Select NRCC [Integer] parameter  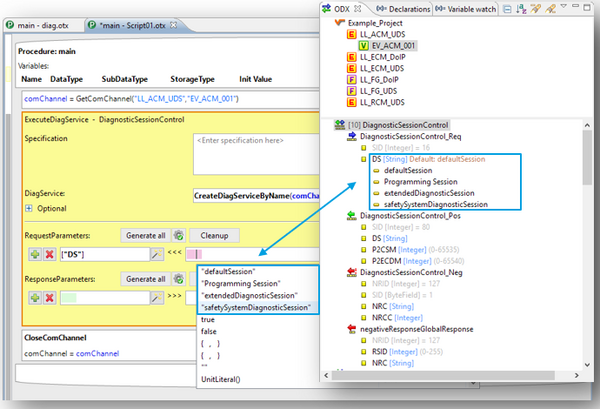[397, 318]
